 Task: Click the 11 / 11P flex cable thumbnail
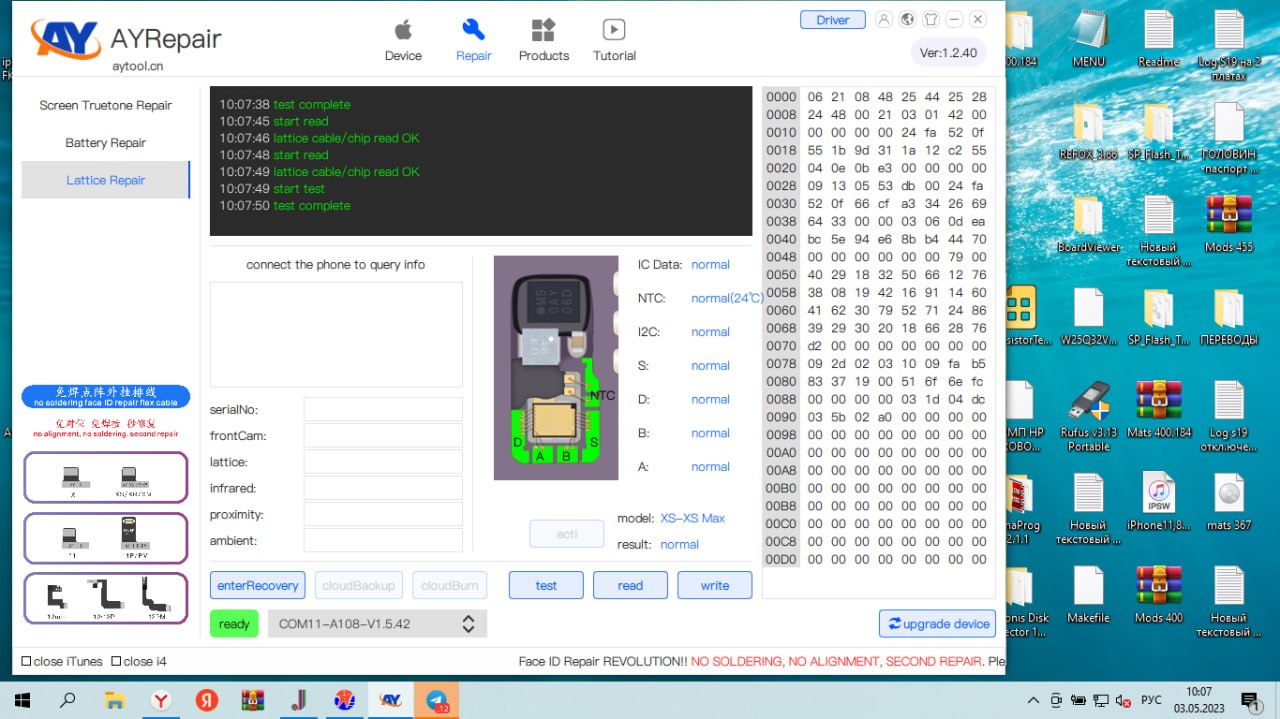(105, 537)
